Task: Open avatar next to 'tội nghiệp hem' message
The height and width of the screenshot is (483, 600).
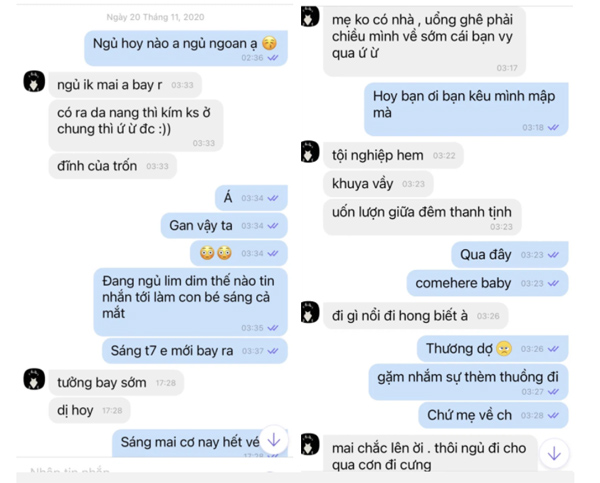Action: pos(310,152)
